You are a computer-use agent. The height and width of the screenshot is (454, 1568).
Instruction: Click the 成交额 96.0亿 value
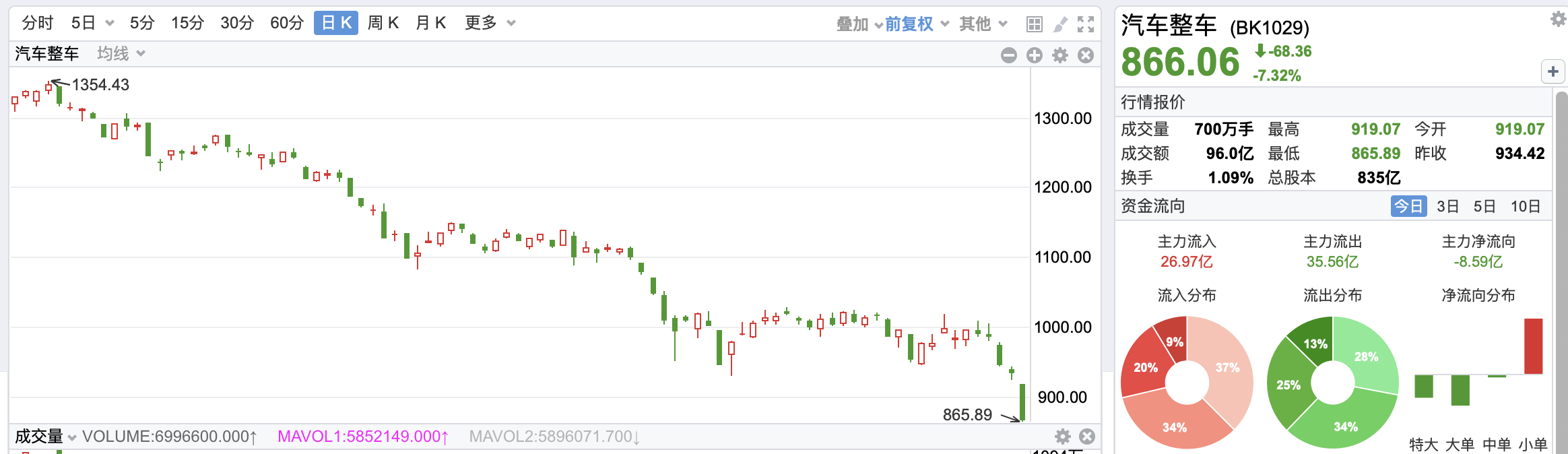click(x=1230, y=154)
